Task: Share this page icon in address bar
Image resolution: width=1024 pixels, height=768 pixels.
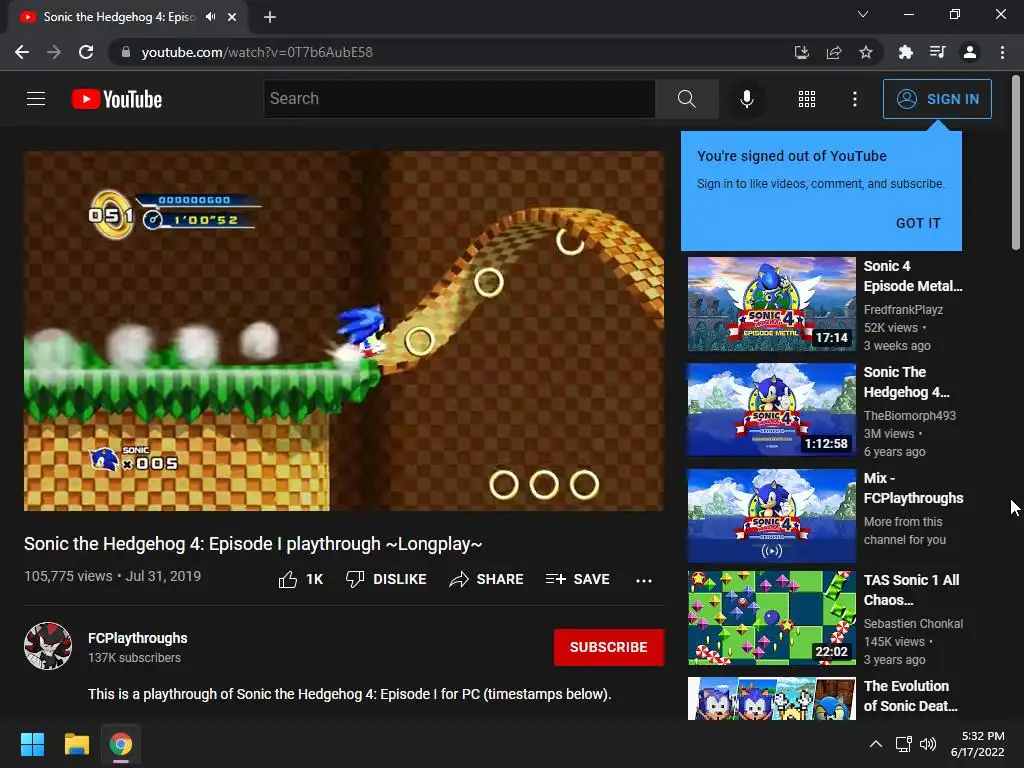Action: 834,52
